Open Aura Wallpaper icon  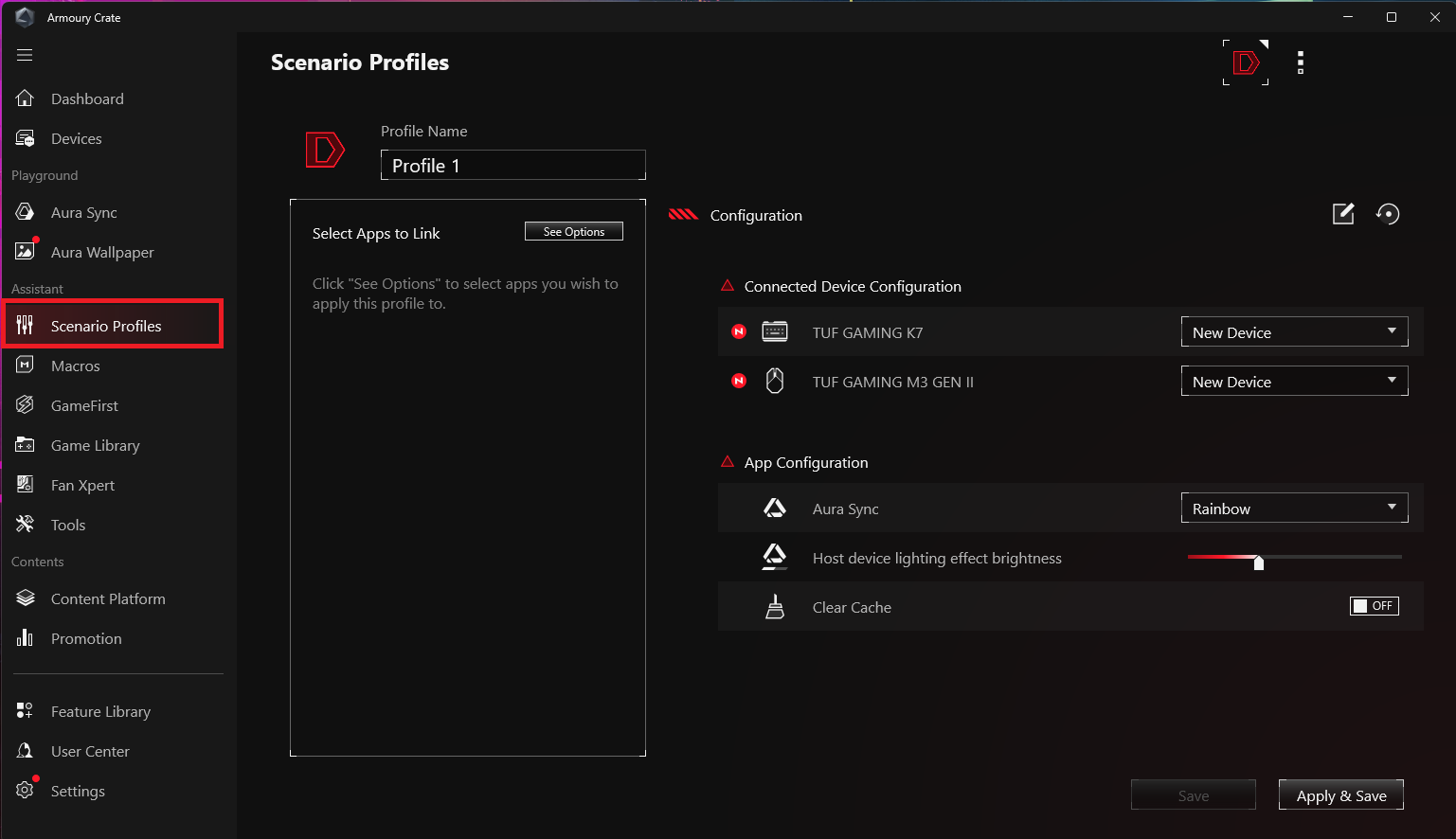pos(26,252)
